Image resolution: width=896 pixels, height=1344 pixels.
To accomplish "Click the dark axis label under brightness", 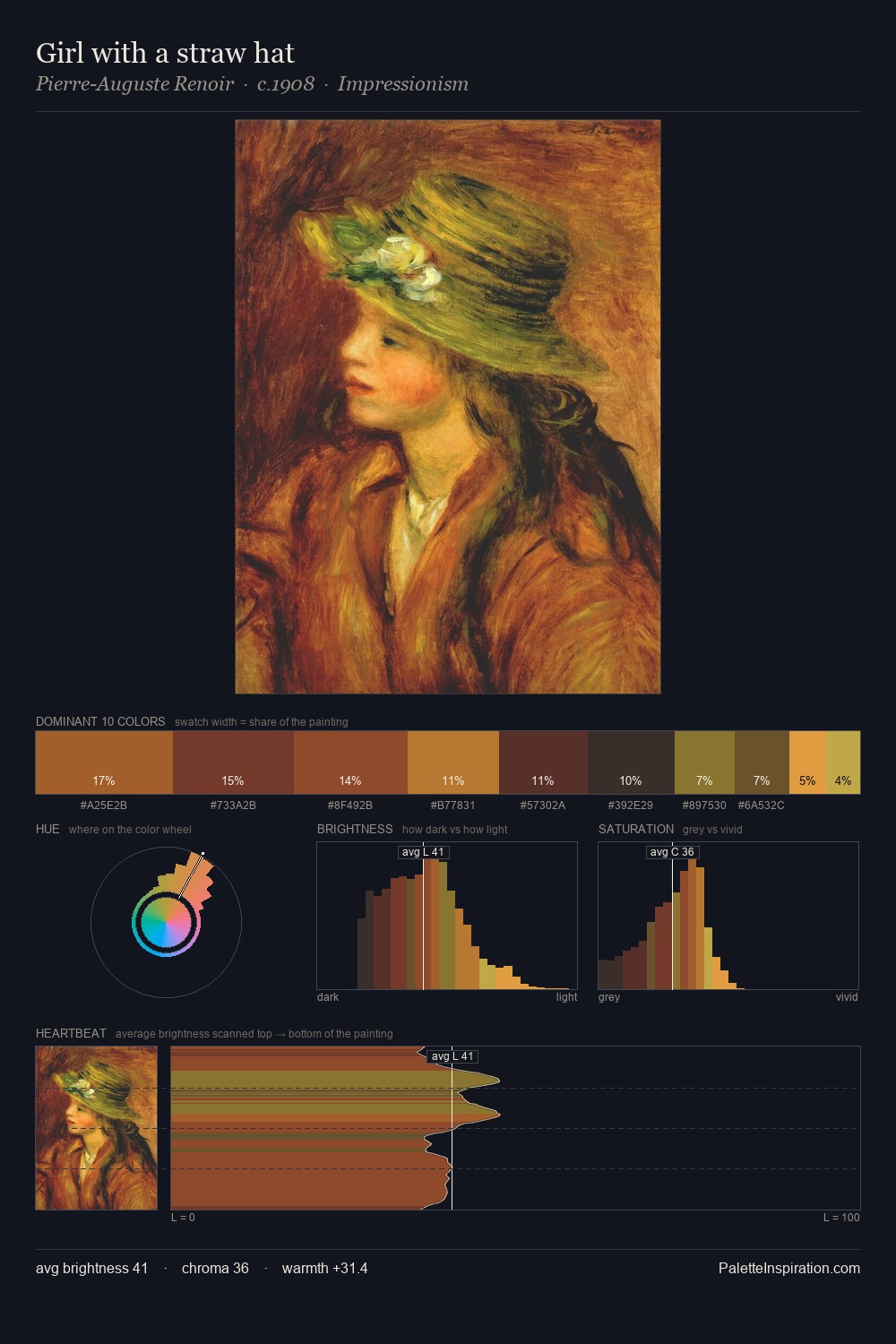I will pos(328,997).
